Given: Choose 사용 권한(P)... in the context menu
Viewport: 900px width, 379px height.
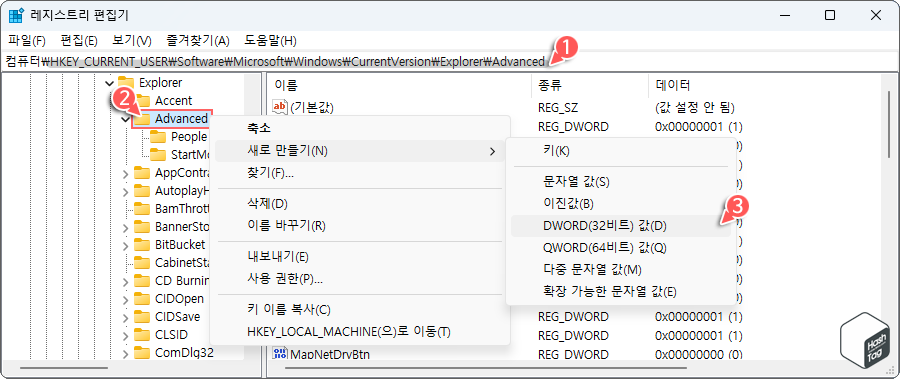Looking at the screenshot, I should 360,279.
